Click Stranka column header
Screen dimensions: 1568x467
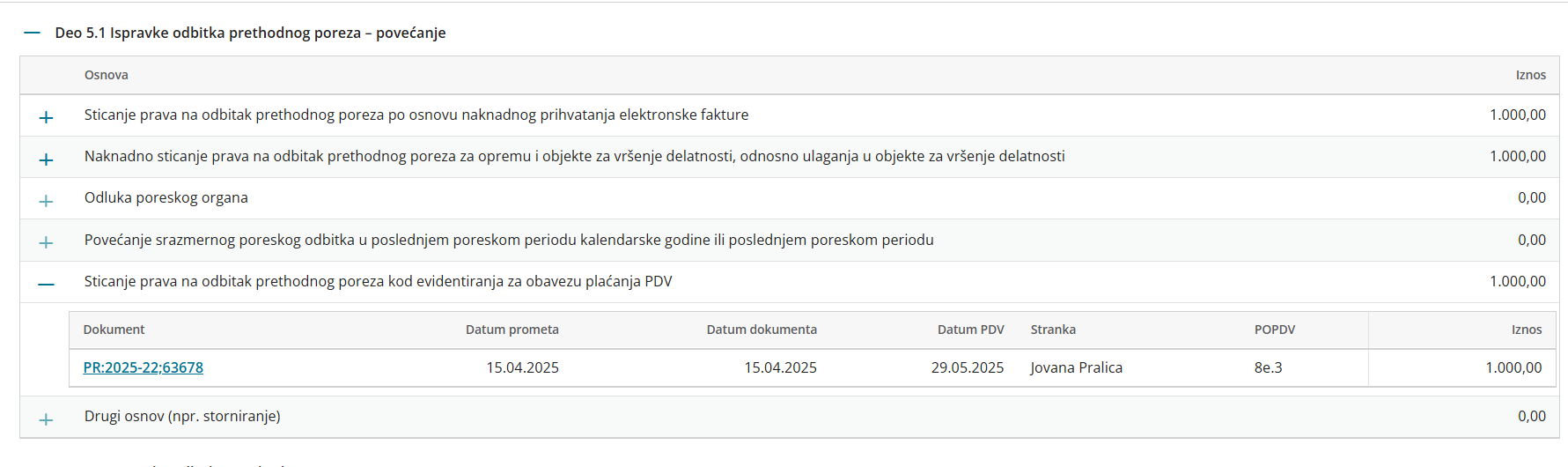(1053, 330)
